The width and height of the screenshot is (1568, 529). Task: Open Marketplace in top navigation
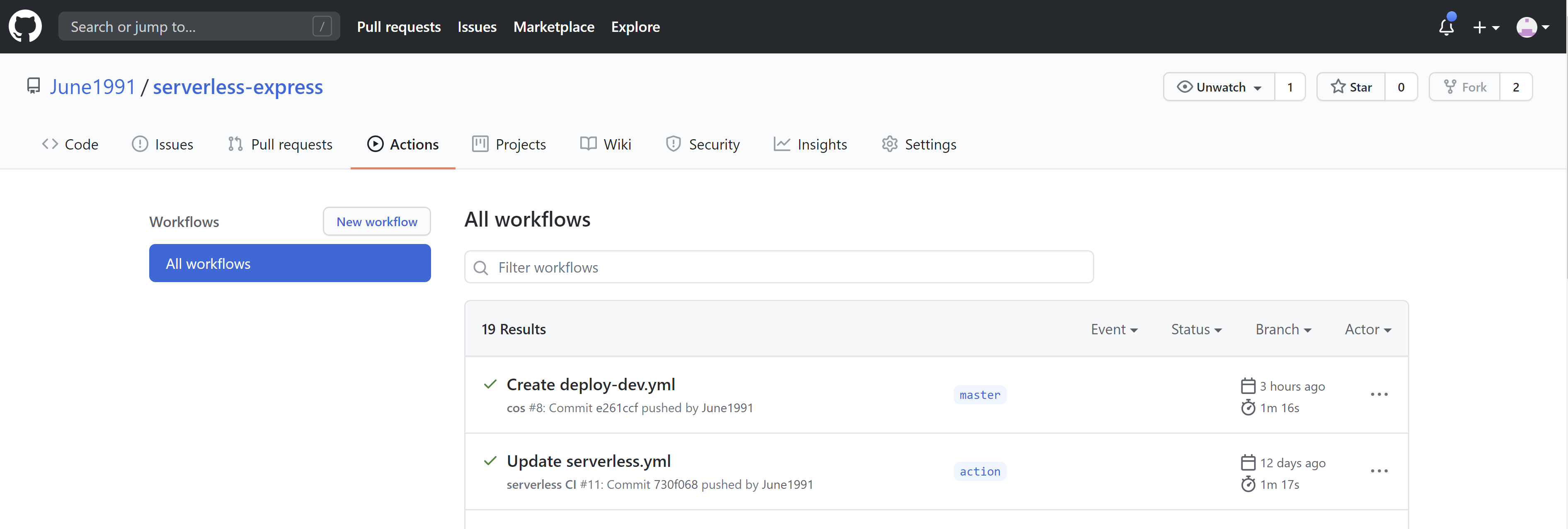click(x=553, y=27)
